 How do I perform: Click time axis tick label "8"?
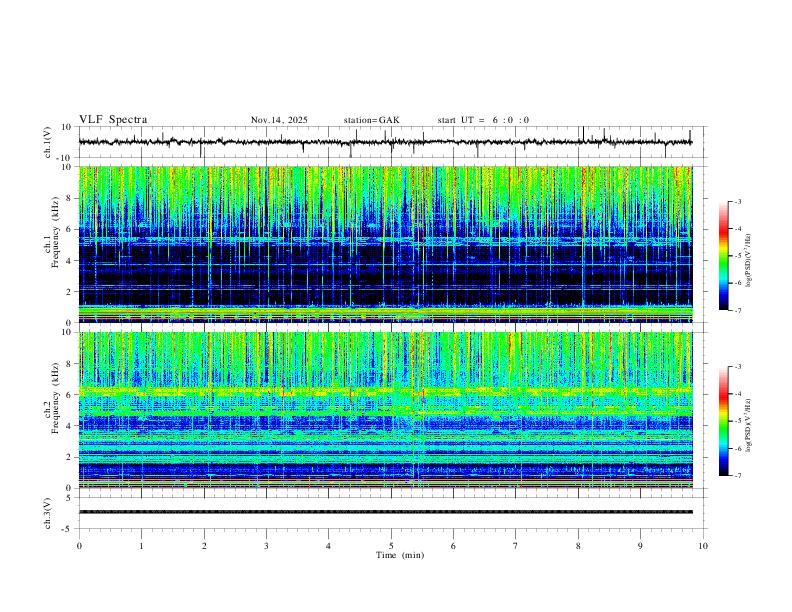pos(578,546)
